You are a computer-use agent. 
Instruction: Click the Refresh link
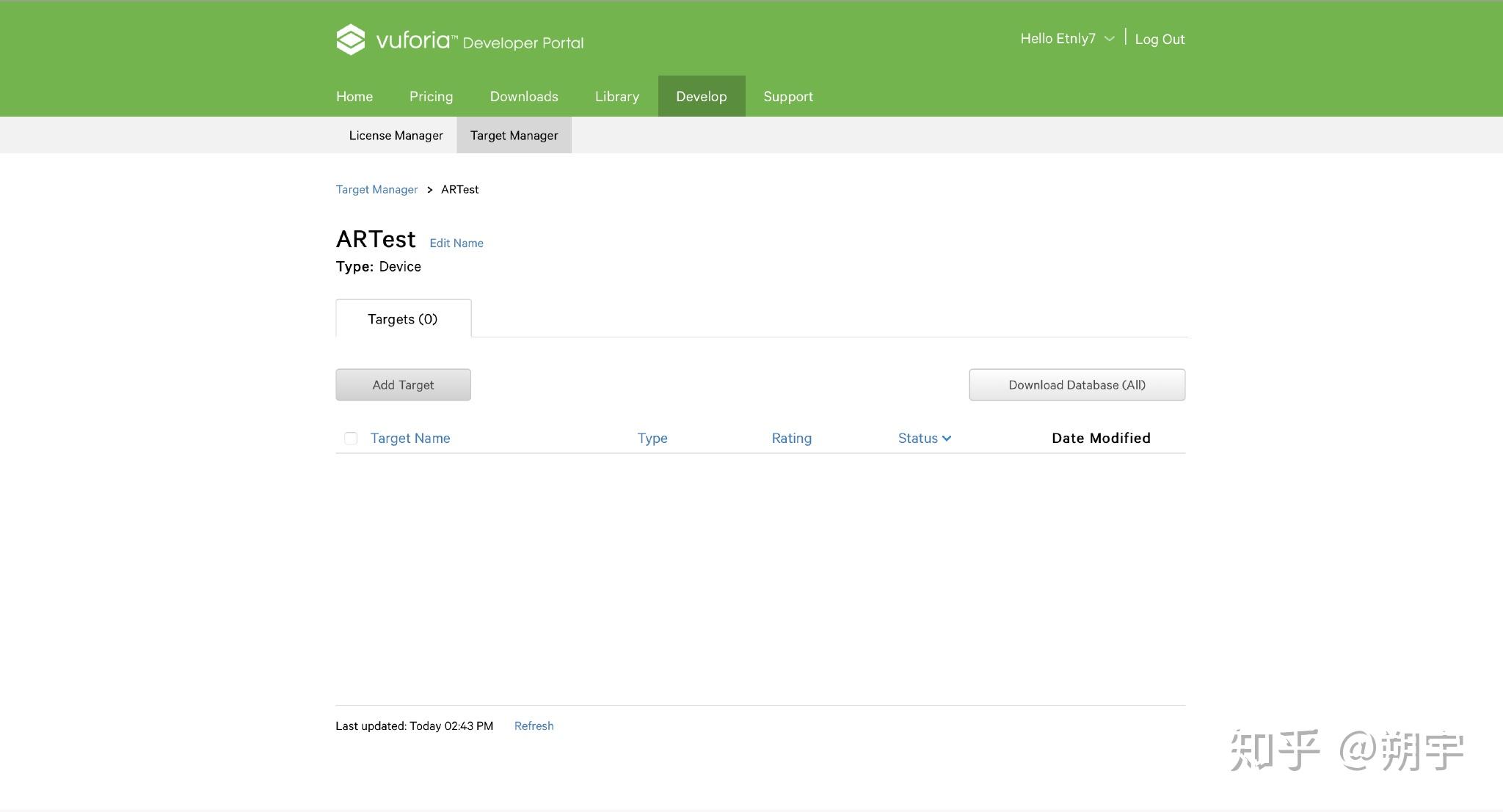click(534, 726)
